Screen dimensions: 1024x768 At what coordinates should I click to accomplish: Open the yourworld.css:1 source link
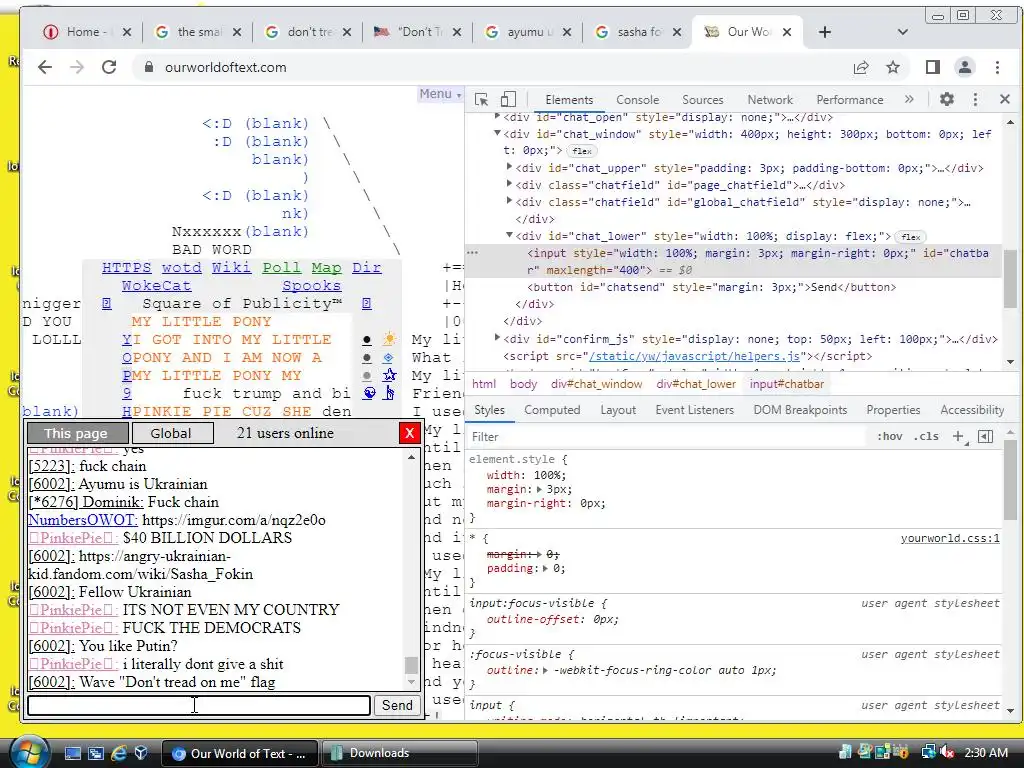point(950,538)
